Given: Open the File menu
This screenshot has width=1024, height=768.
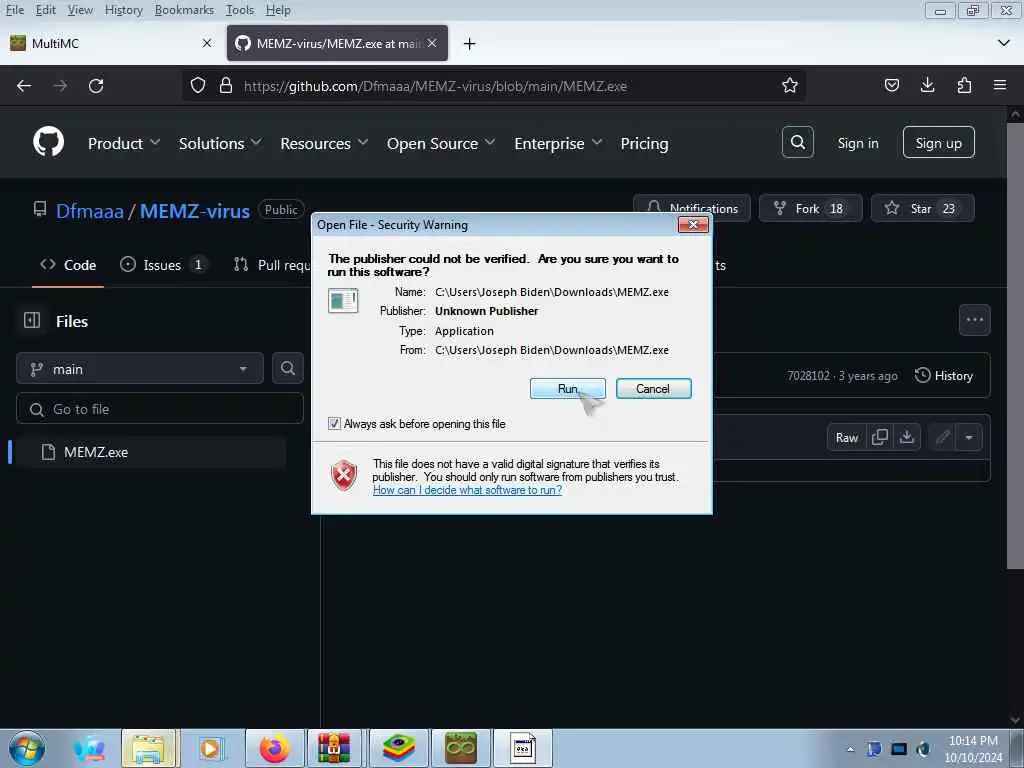Looking at the screenshot, I should coord(14,10).
